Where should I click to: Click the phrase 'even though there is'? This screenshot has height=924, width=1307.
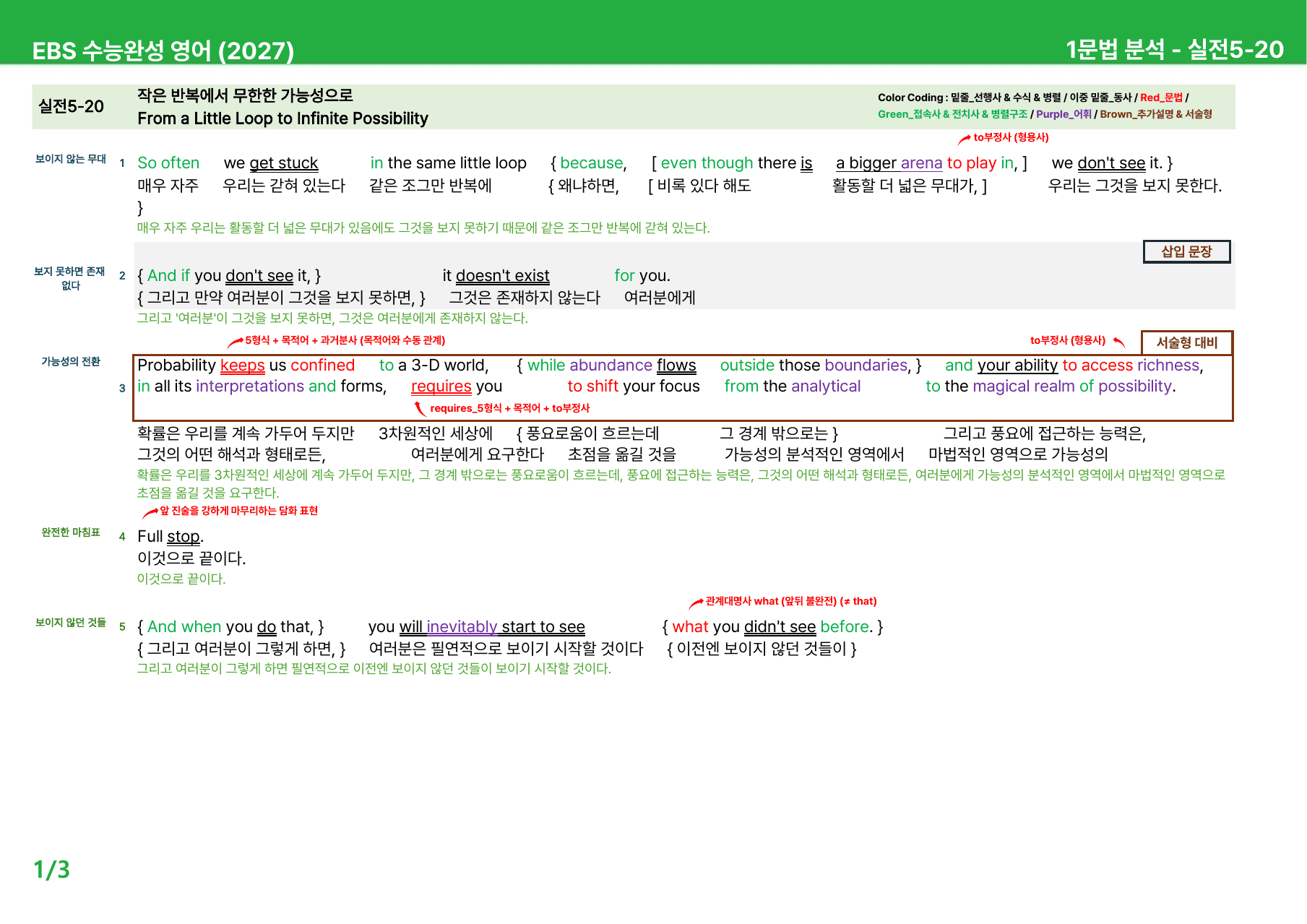[736, 163]
